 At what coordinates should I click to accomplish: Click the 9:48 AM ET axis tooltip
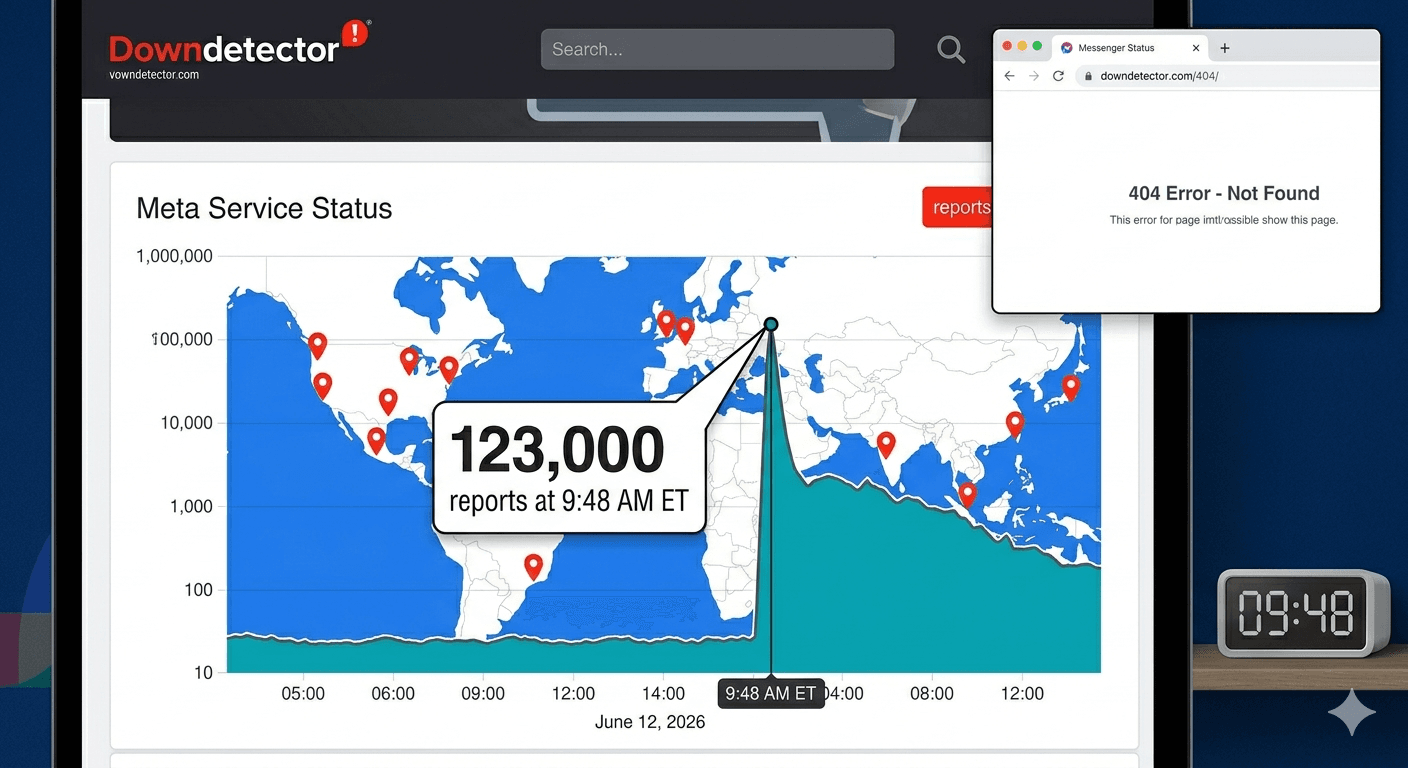coord(771,693)
